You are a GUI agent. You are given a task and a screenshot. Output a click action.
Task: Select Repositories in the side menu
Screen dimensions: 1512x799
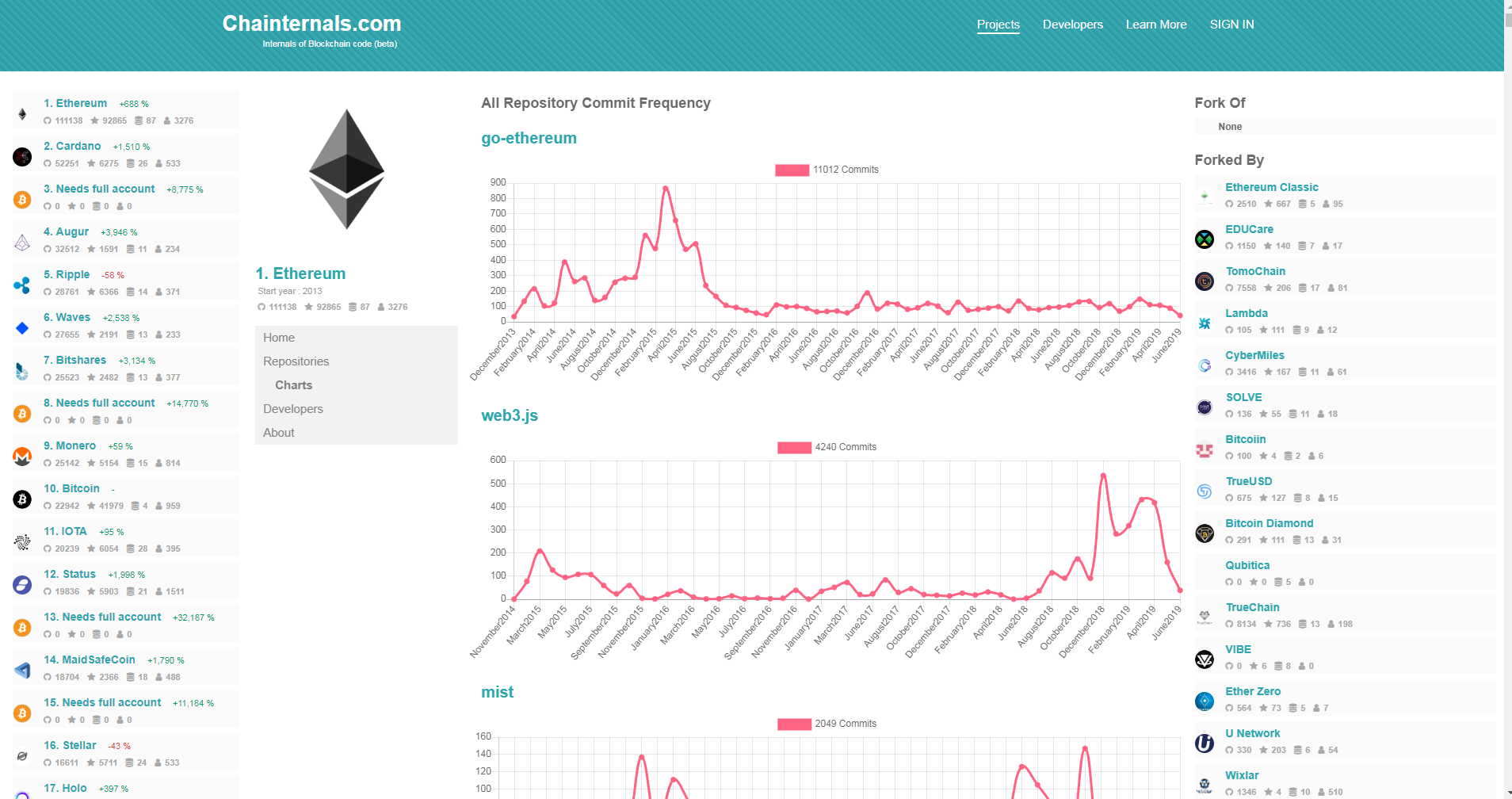(x=357, y=361)
